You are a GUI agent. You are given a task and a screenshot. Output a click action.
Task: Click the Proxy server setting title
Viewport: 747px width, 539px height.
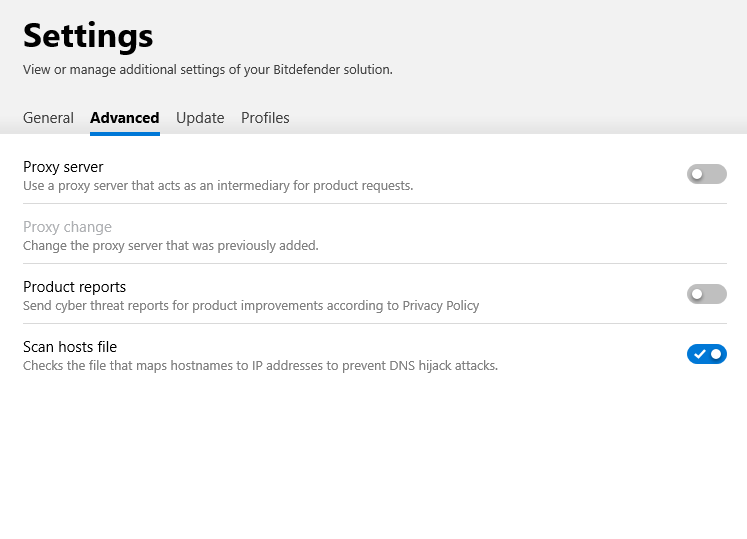click(x=63, y=167)
